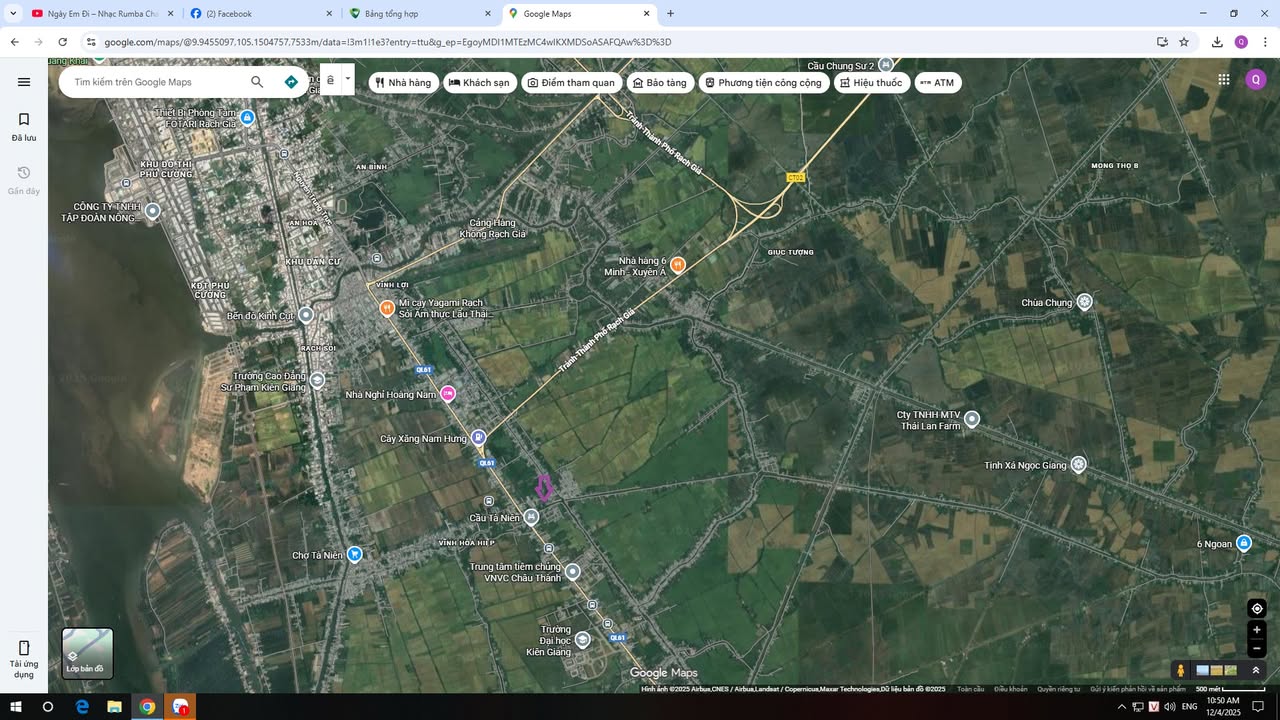The width and height of the screenshot is (1280, 720).
Task: Zoom out with the minus button
Action: tap(1257, 649)
